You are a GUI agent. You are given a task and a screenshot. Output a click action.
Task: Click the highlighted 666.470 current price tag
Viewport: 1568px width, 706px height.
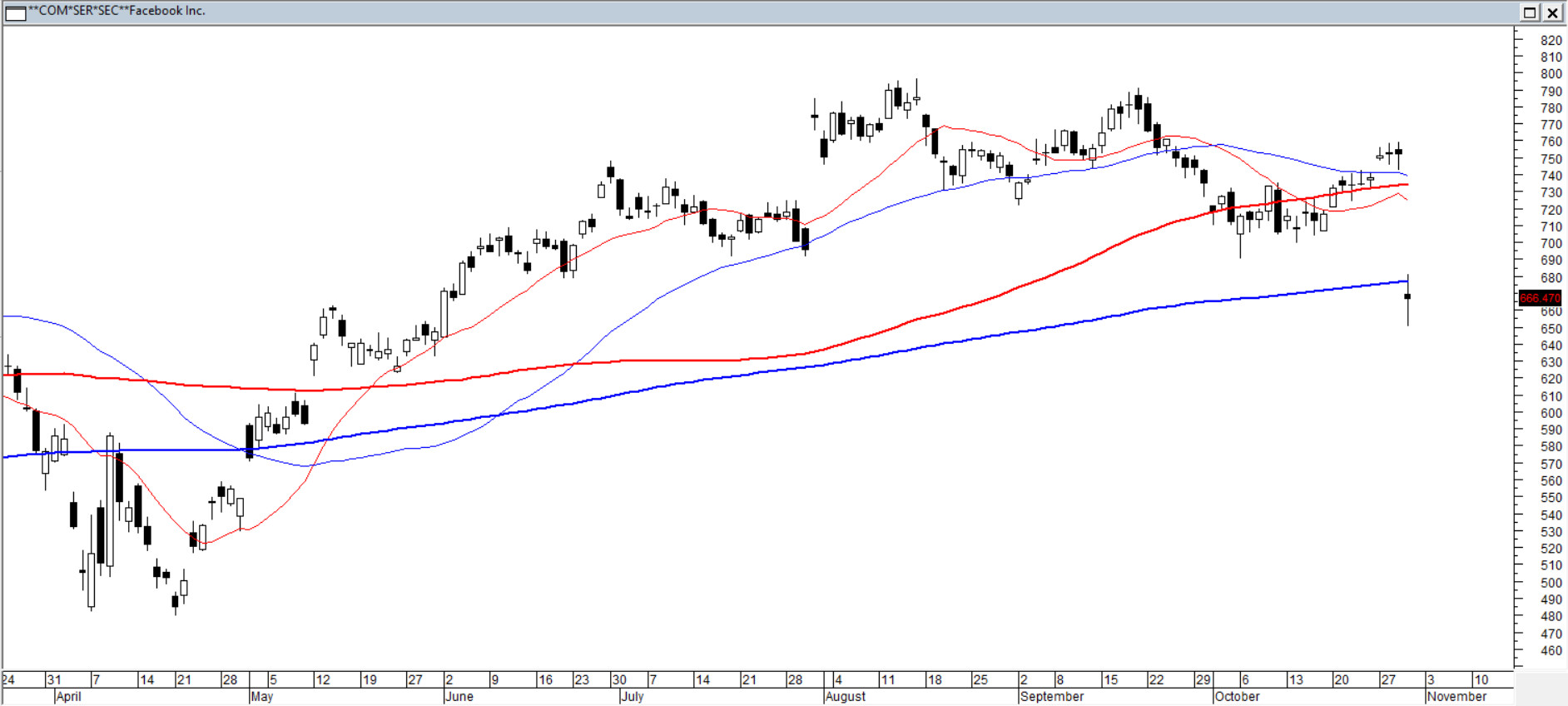1540,298
